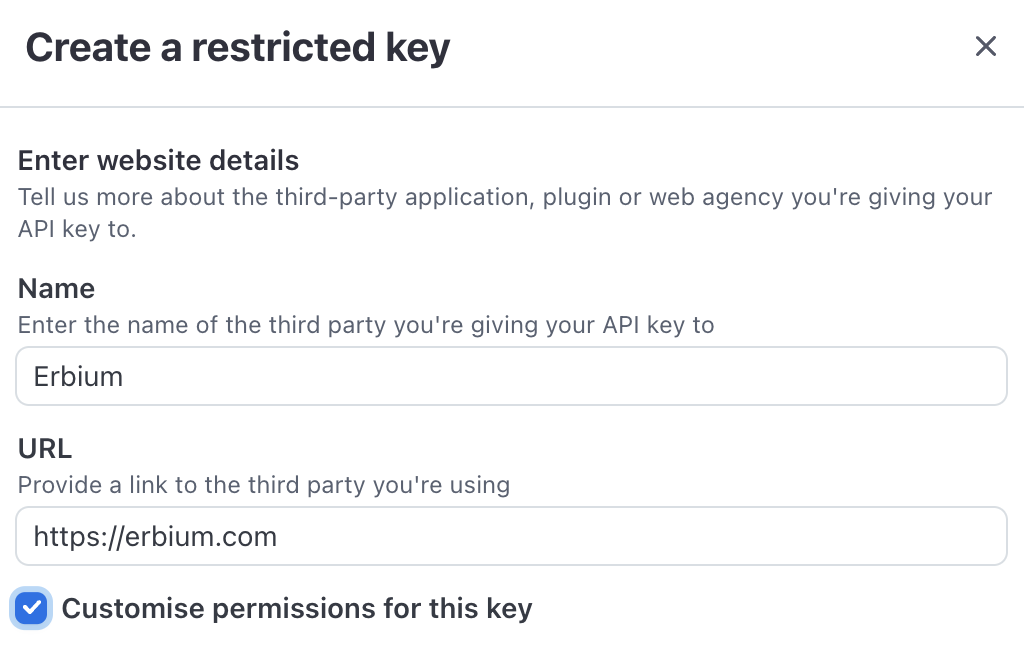This screenshot has width=1024, height=658.
Task: Click the 'Create a restricted key' title
Action: click(237, 48)
